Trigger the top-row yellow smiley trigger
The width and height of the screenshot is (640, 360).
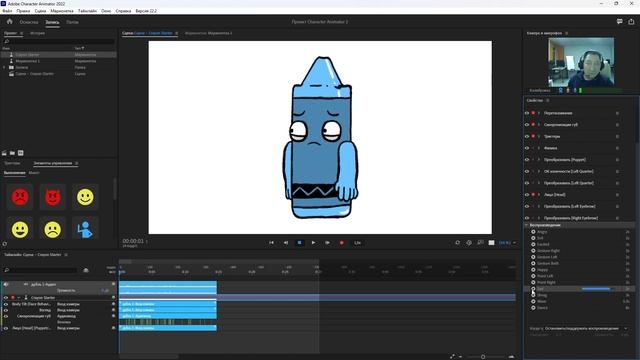pos(85,197)
